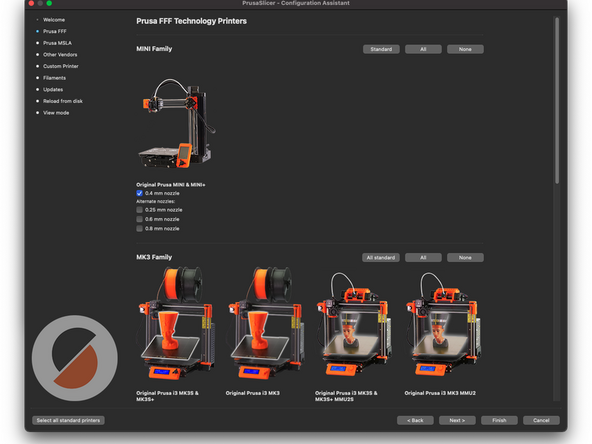Click 'Original Prusa i3 MK3' label
The width and height of the screenshot is (592, 444).
pos(253,393)
